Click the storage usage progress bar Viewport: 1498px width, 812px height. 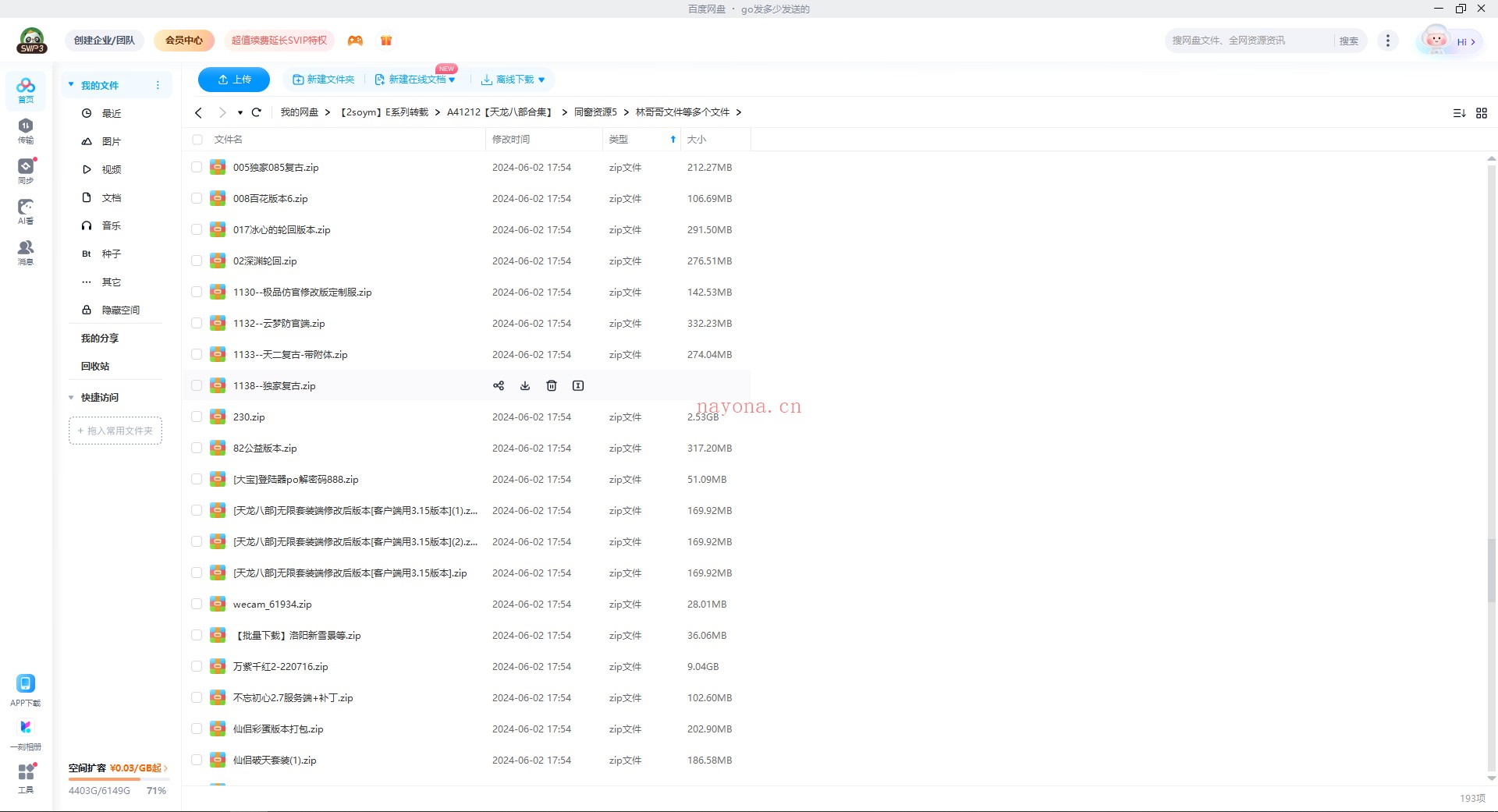(119, 779)
